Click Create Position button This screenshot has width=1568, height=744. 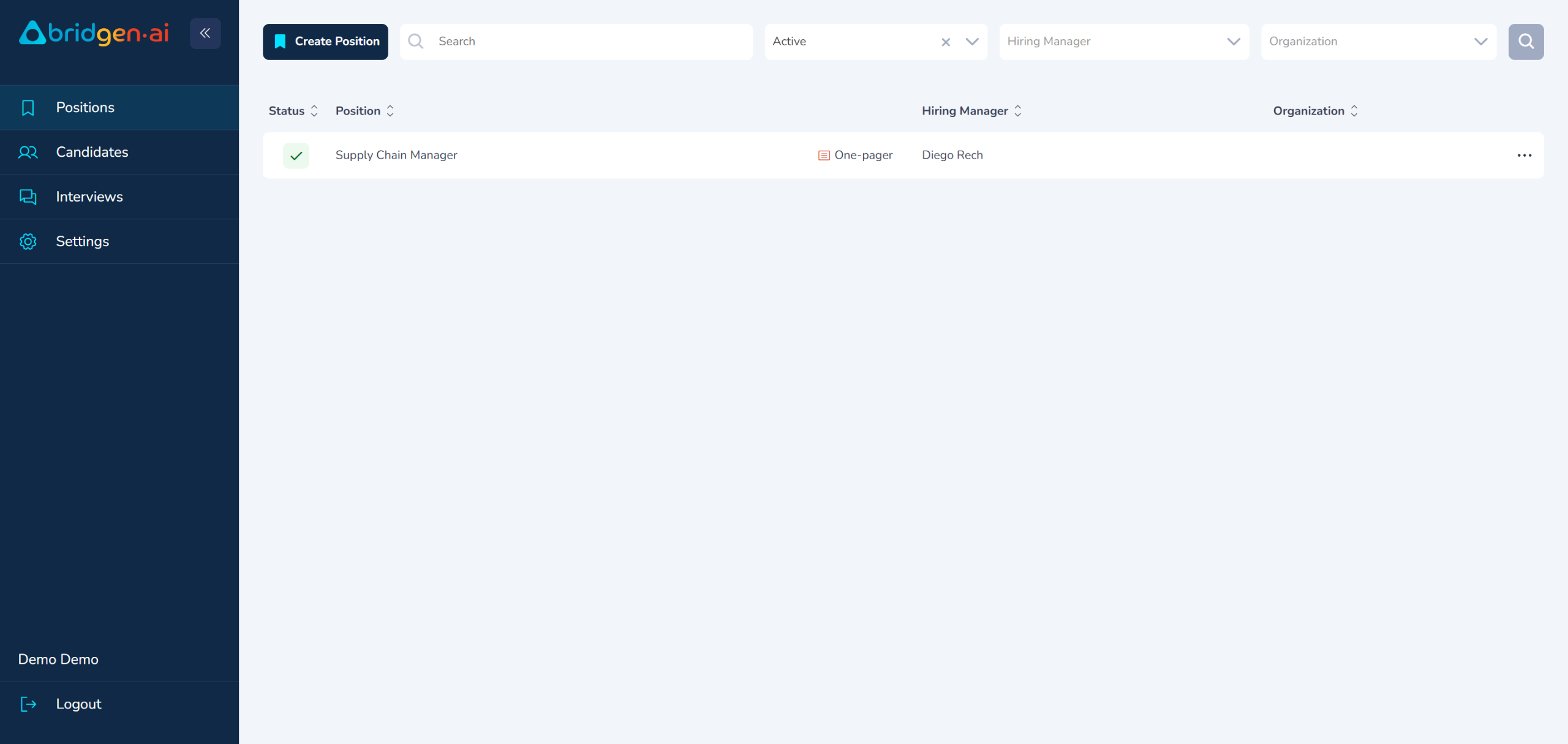[x=325, y=42]
